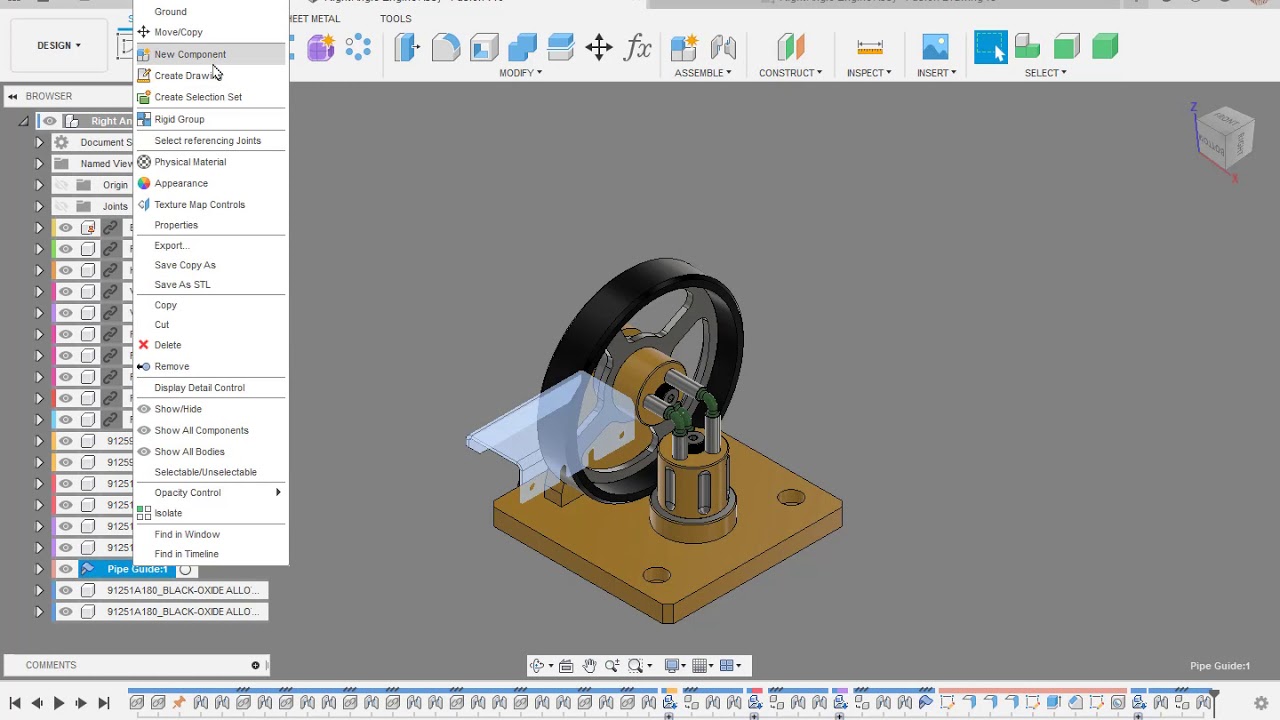Toggle eye of first 91251A180_BLACK-OXIDE ALLO row

click(66, 590)
